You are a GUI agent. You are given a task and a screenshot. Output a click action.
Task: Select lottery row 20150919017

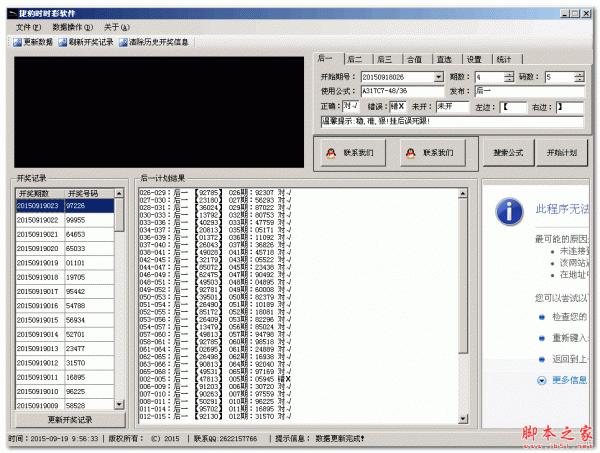coord(65,292)
